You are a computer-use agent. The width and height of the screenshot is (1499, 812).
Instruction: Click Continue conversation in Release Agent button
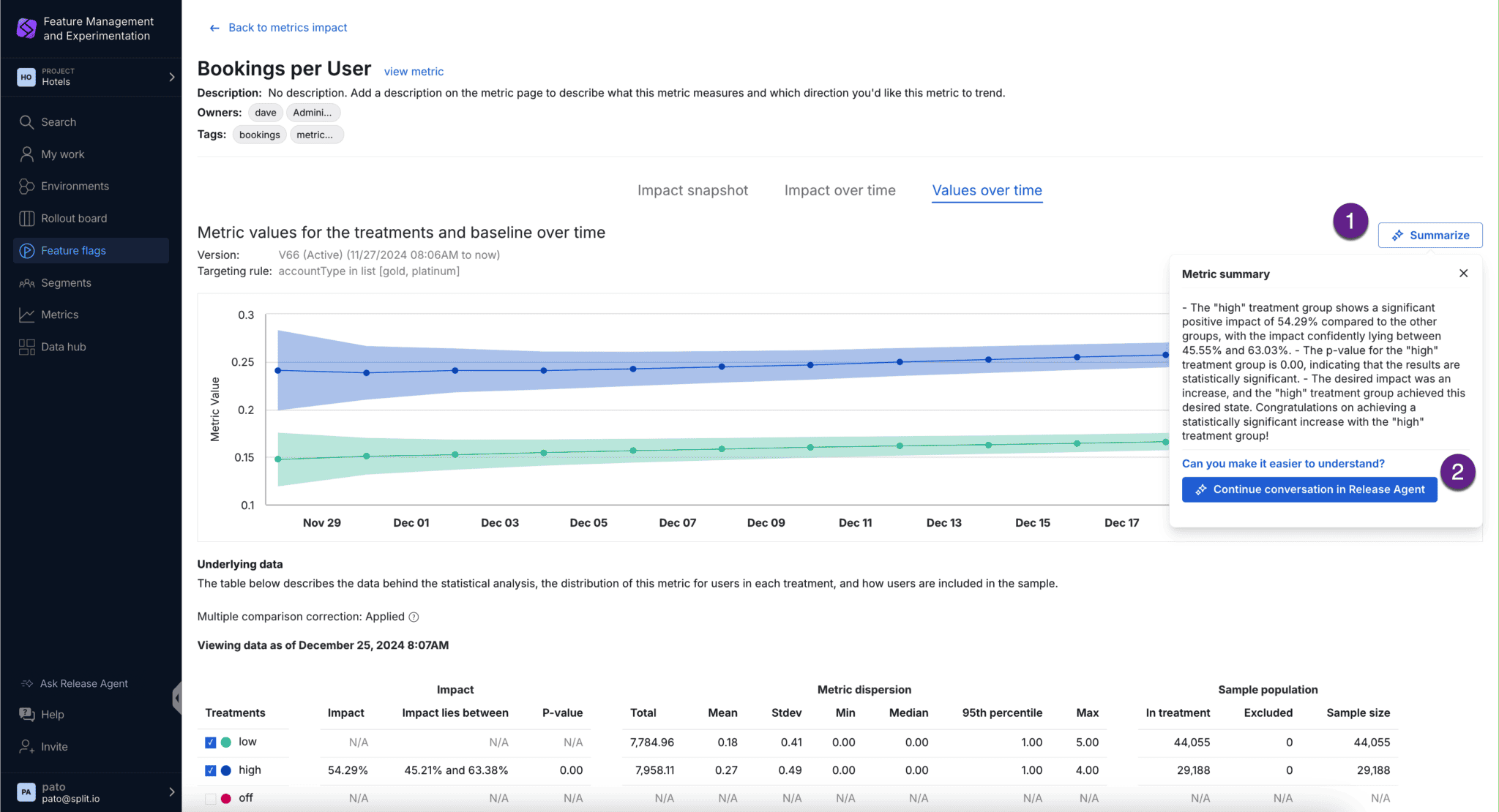coord(1309,489)
